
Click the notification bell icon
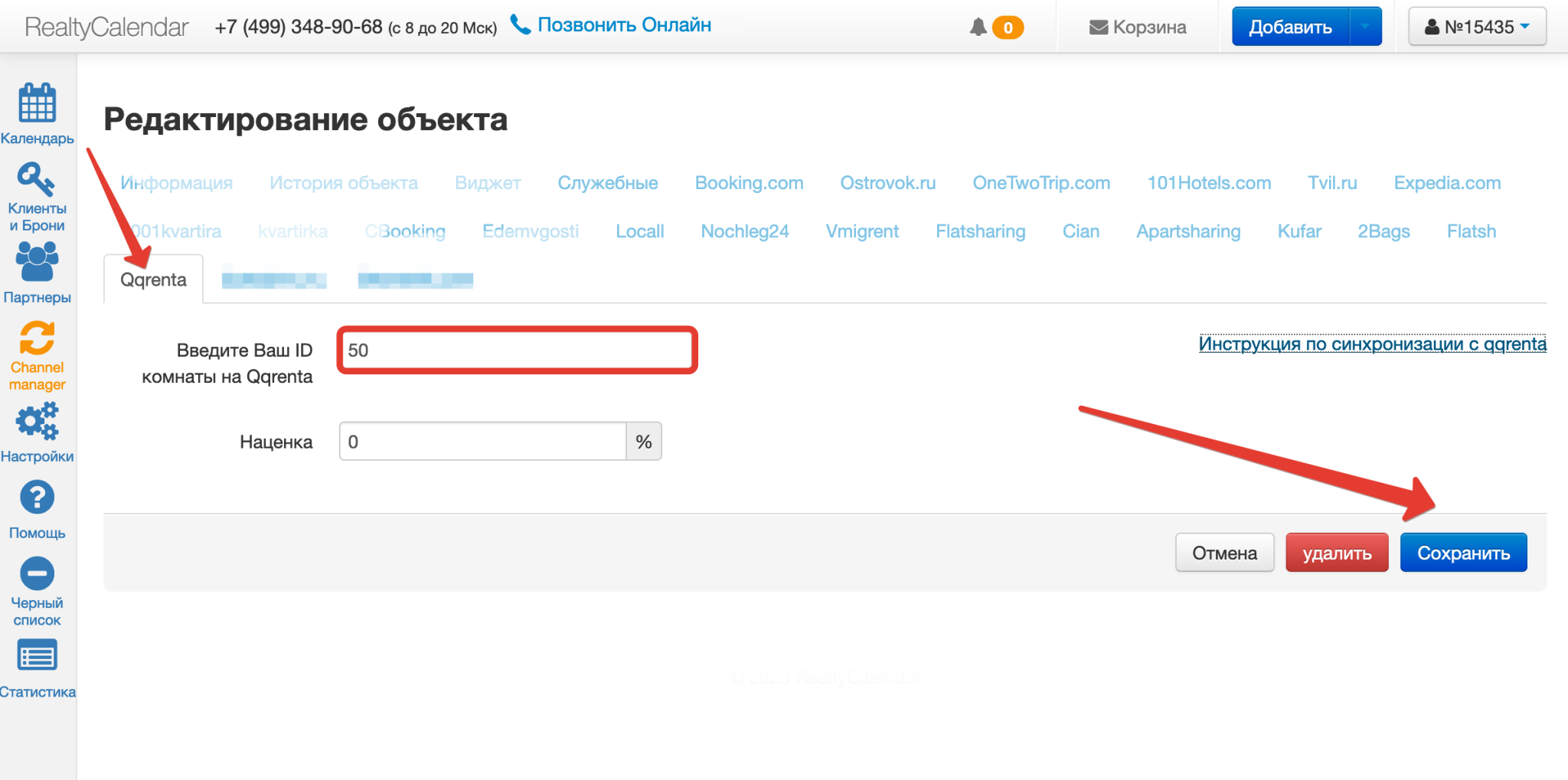pos(978,28)
